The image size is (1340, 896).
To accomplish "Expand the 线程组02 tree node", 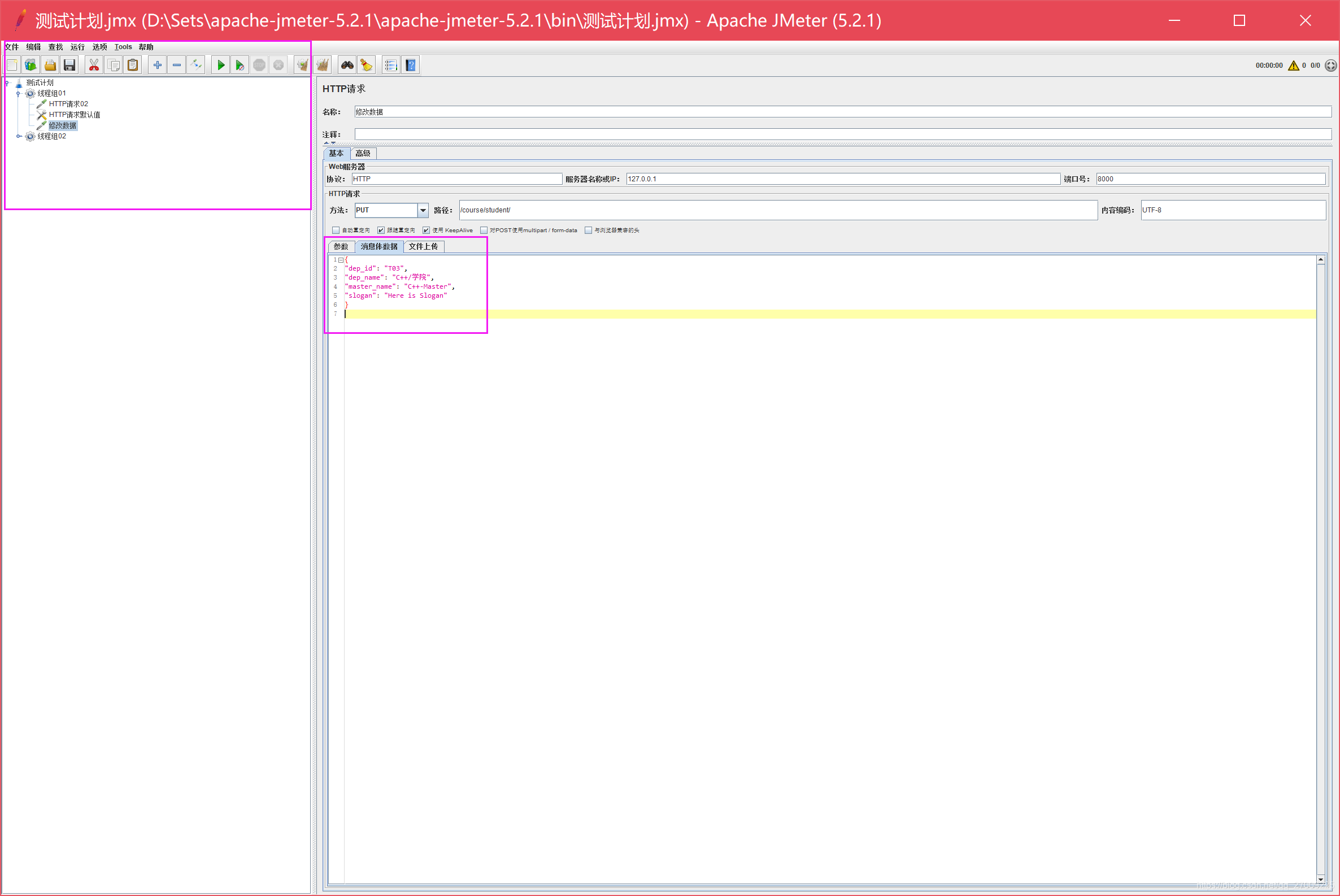I will coord(18,136).
